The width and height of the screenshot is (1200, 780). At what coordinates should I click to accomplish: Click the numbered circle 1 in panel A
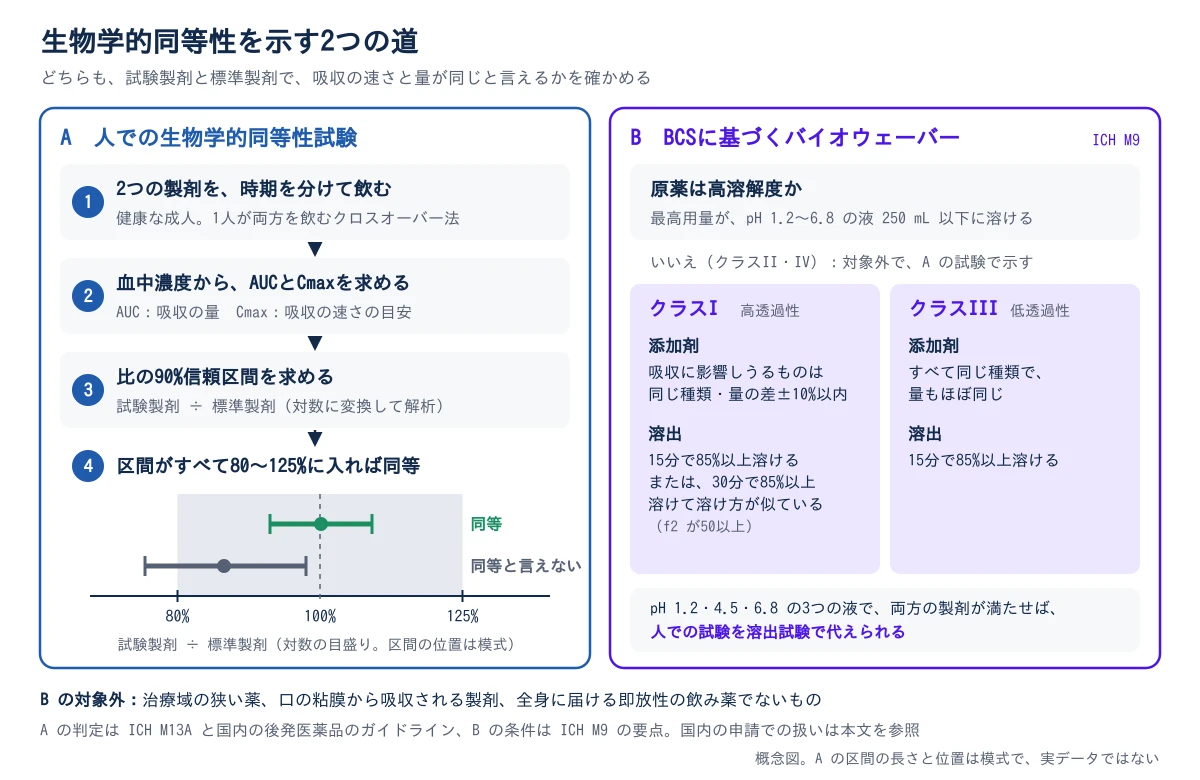point(88,203)
